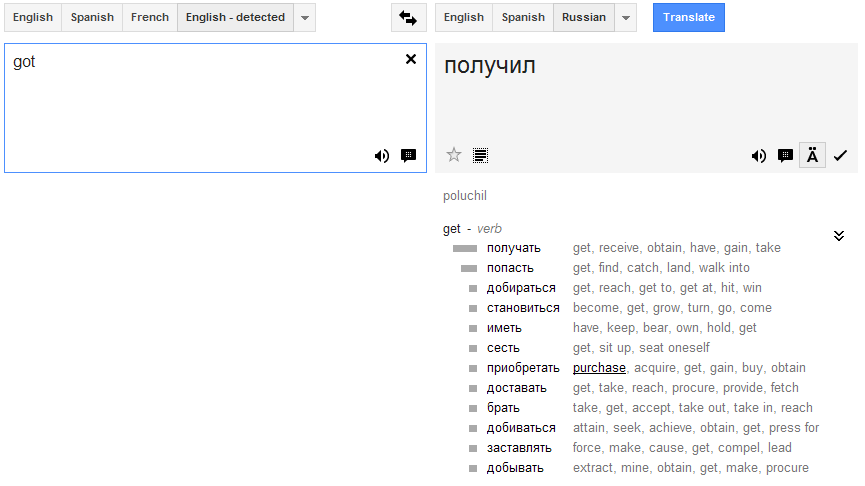865x486 pixels.
Task: Click 'become' in the становиться row
Action: tap(596, 308)
